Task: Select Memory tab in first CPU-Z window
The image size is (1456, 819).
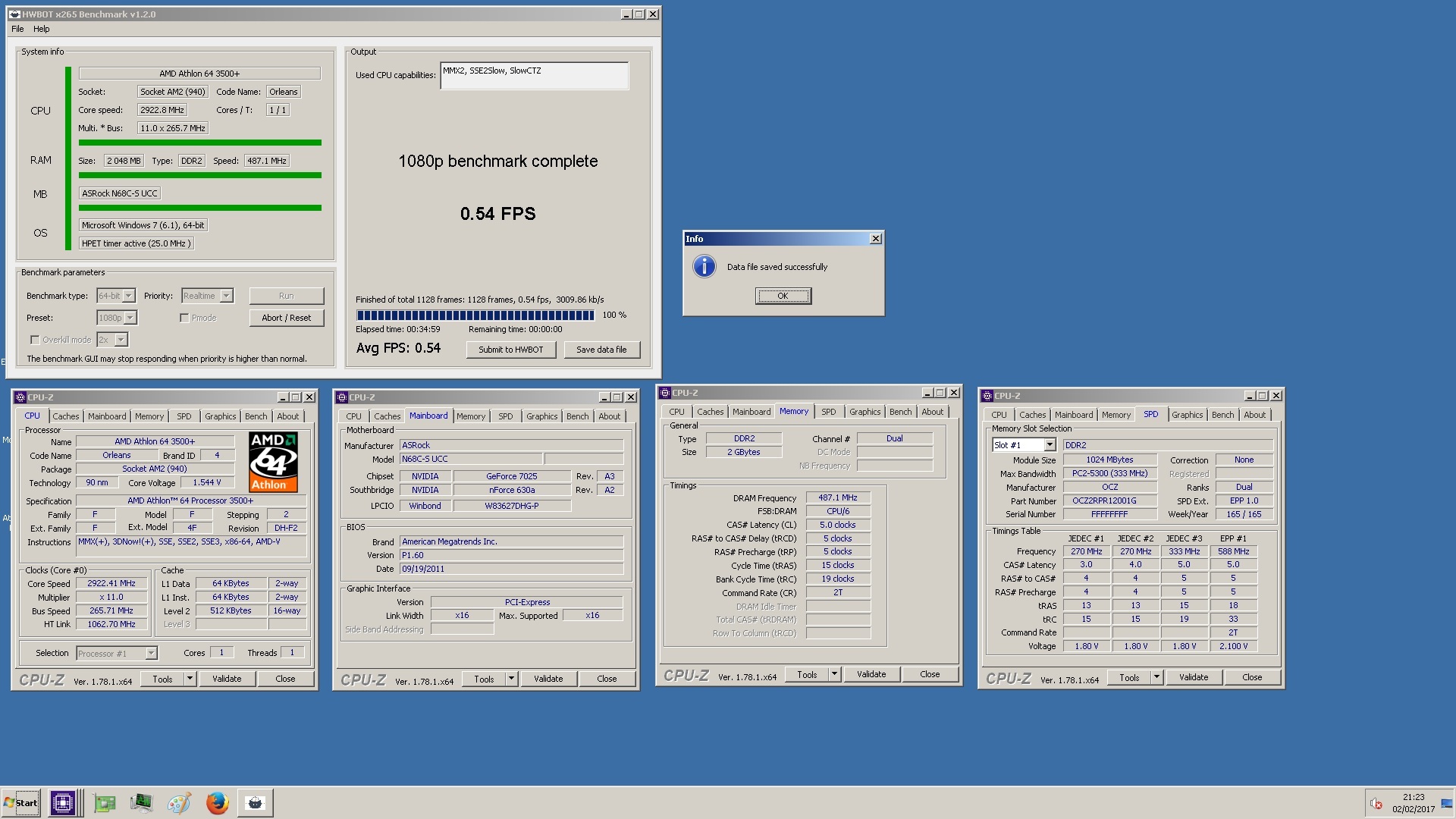Action: (149, 416)
